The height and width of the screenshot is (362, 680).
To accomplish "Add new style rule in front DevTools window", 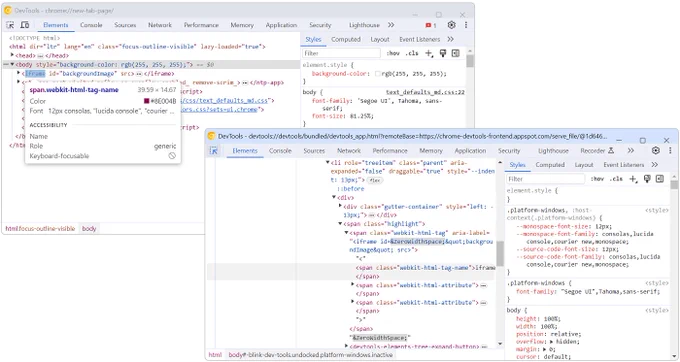I will pyautogui.click(x=633, y=179).
